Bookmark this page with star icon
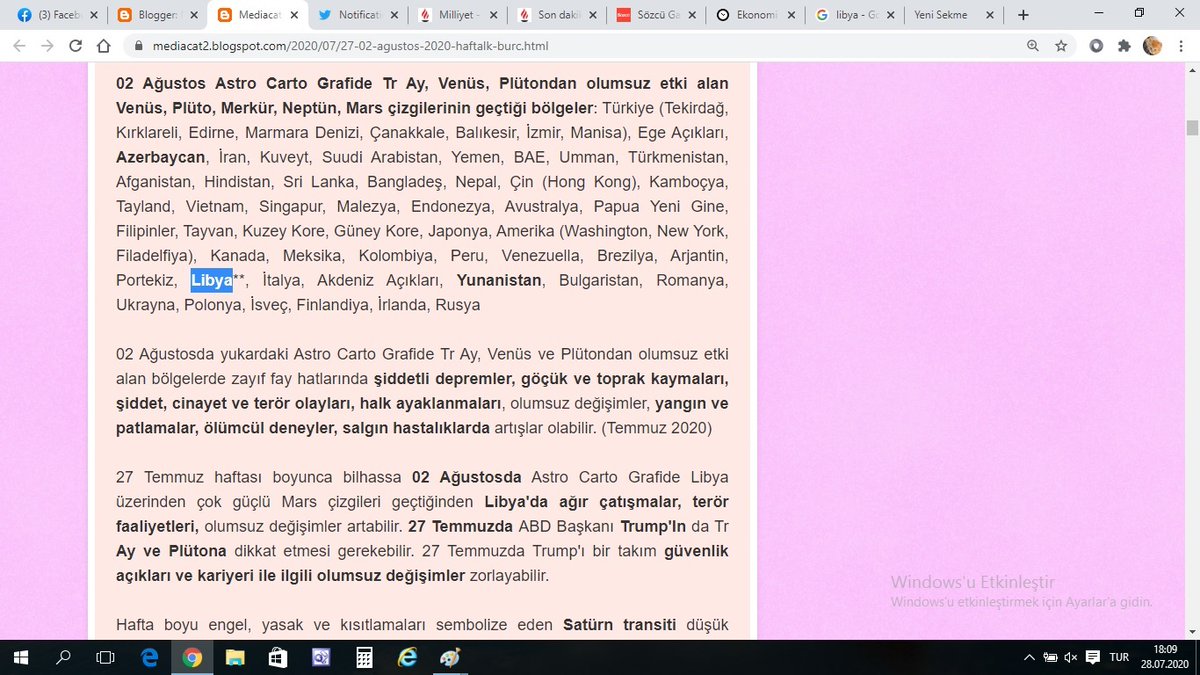Screen dimensions: 1200x675 pyautogui.click(x=1061, y=46)
